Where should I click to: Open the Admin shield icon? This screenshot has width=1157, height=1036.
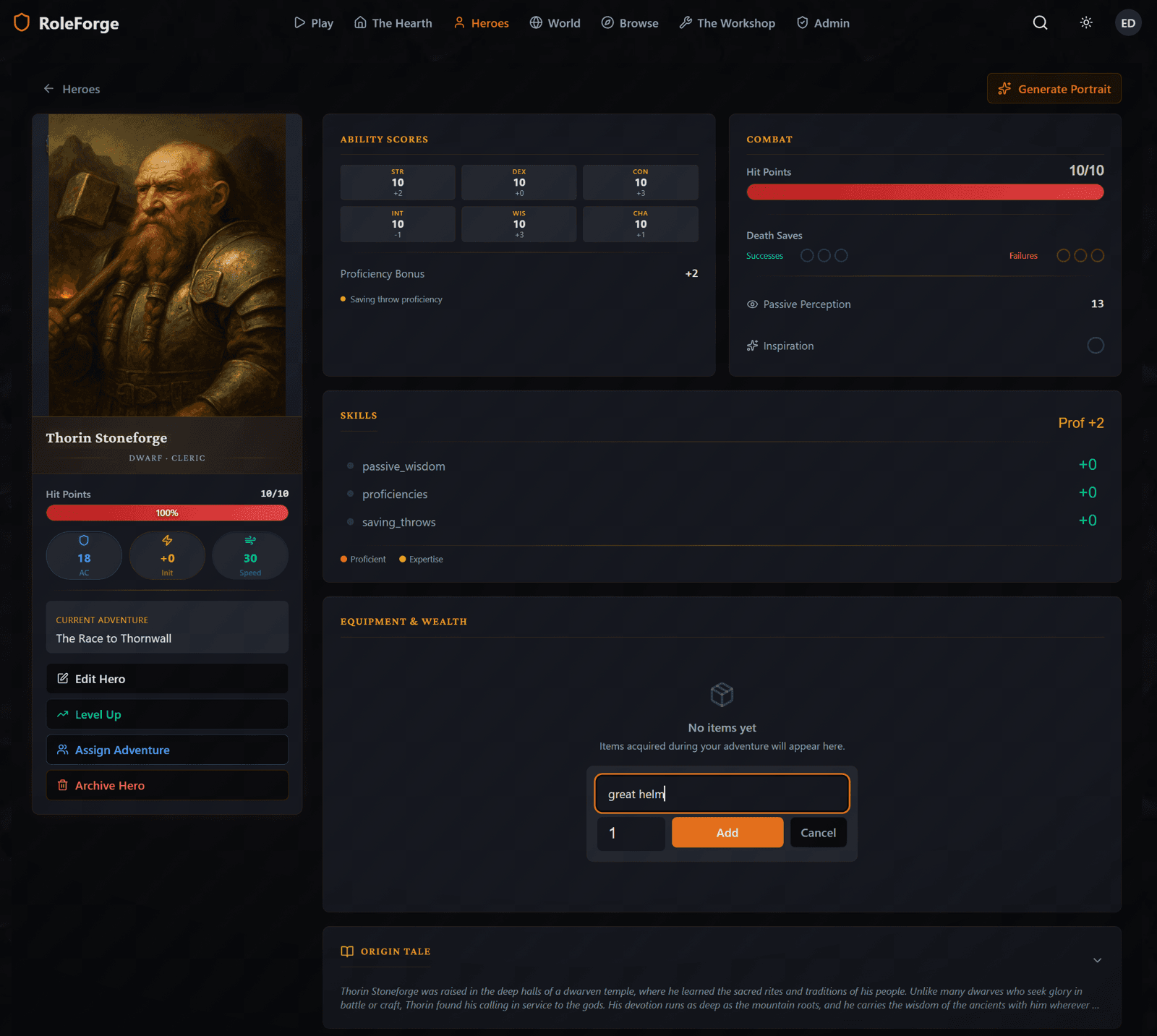[x=802, y=22]
